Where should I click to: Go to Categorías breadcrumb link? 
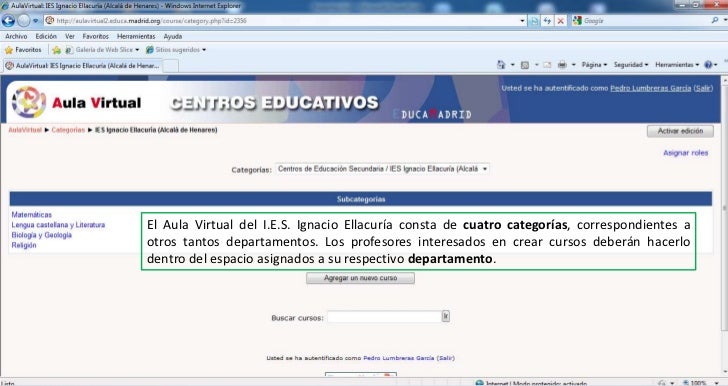[x=68, y=130]
